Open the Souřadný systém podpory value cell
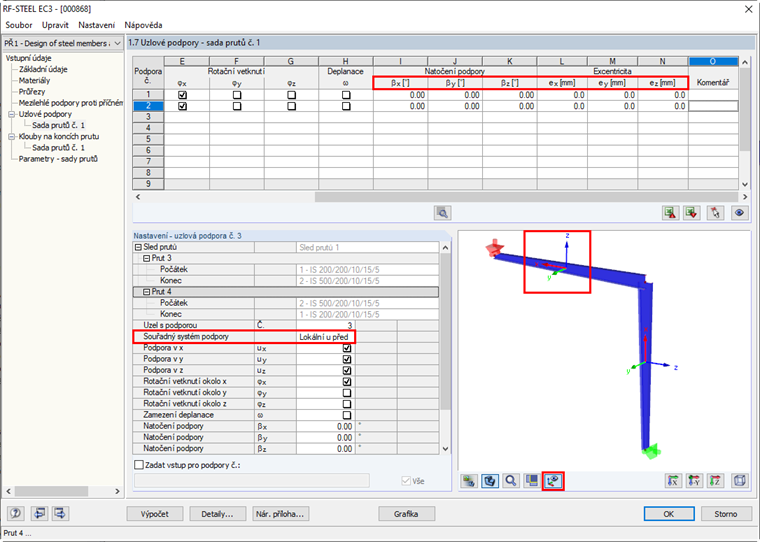The image size is (760, 542). tap(325, 337)
